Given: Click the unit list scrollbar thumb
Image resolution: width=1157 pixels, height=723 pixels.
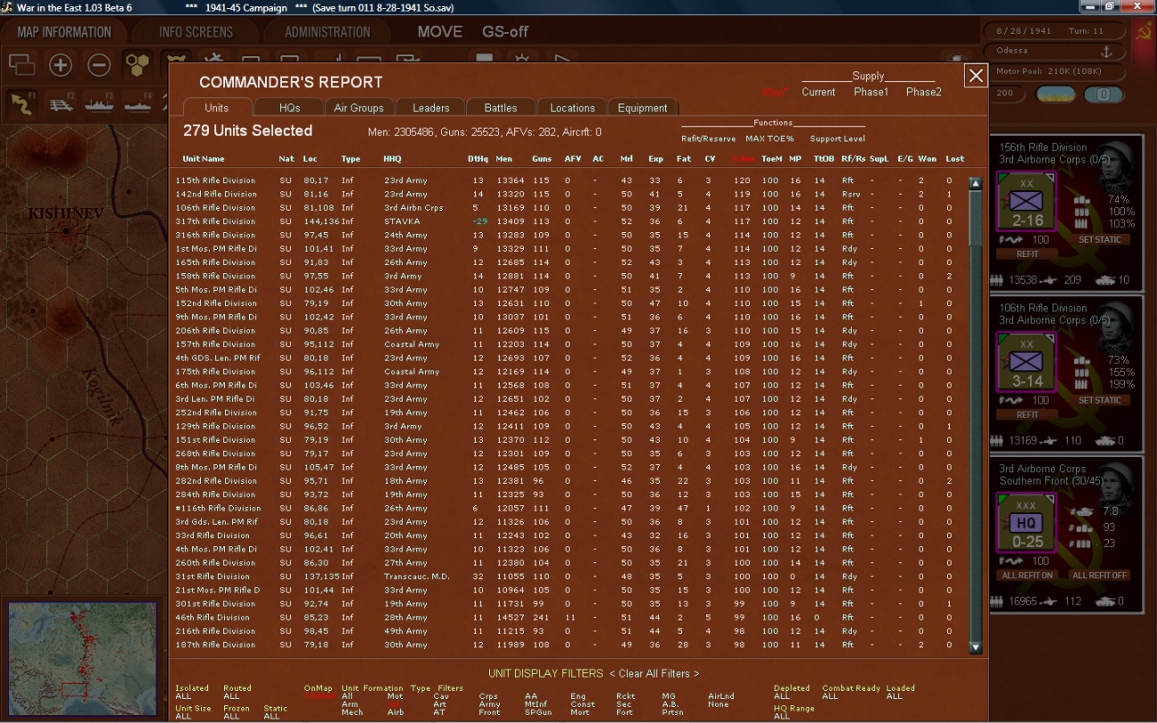Looking at the screenshot, I should pyautogui.click(x=975, y=219).
